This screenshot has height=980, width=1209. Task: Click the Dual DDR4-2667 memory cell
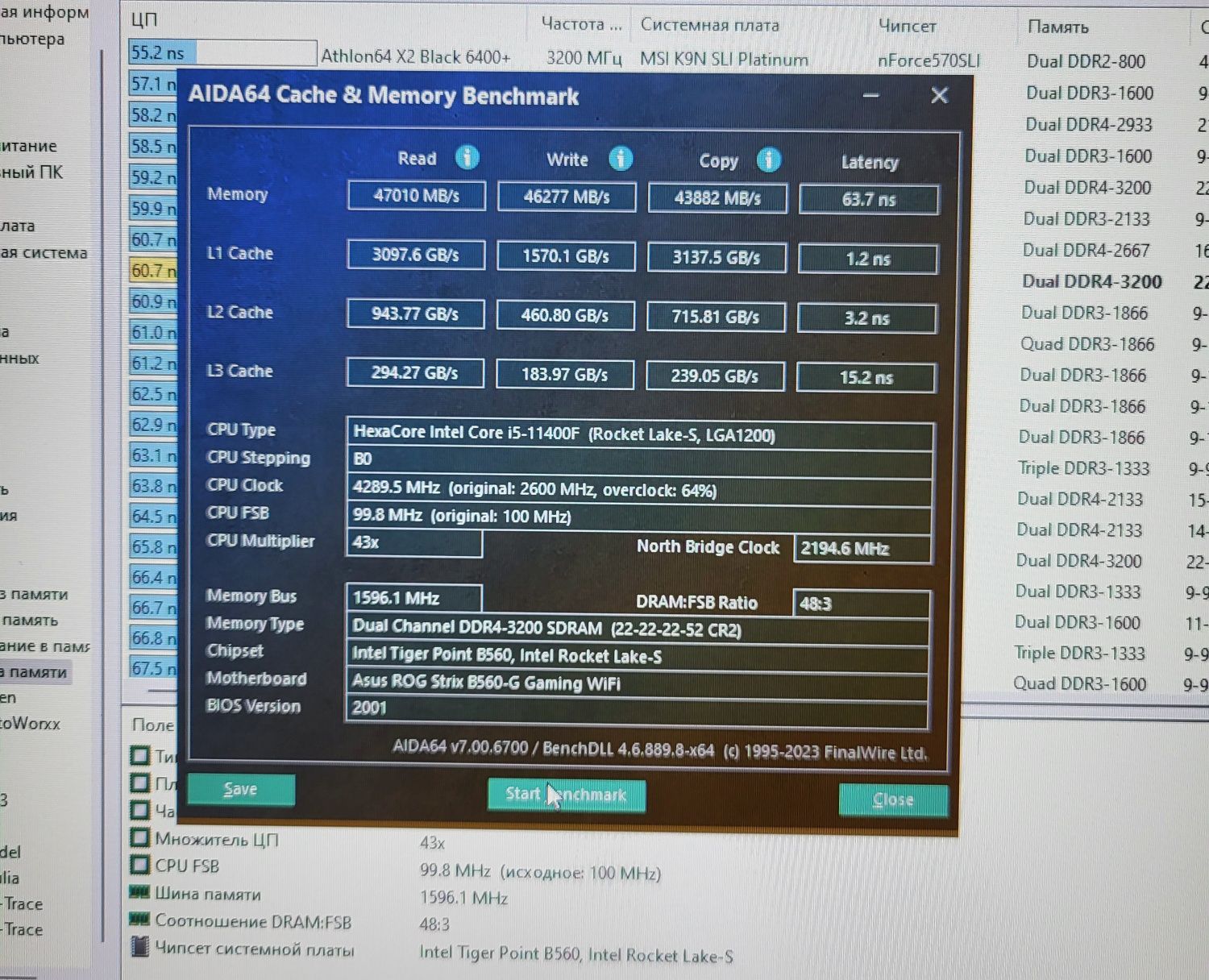coord(1086,250)
